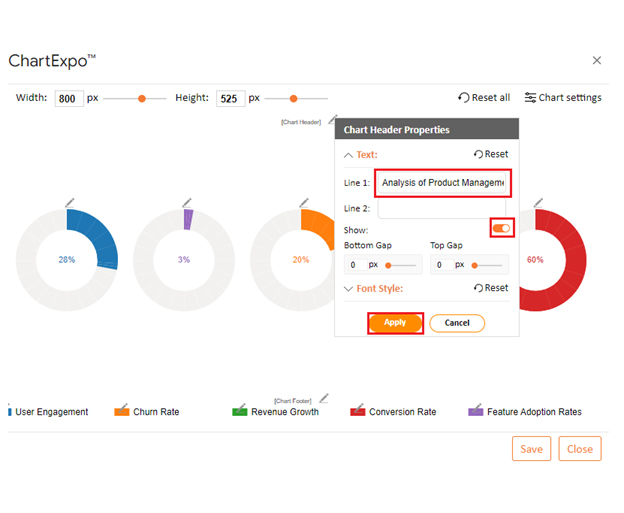The height and width of the screenshot is (513, 624).
Task: Click the 3% donut center label
Action: click(184, 259)
